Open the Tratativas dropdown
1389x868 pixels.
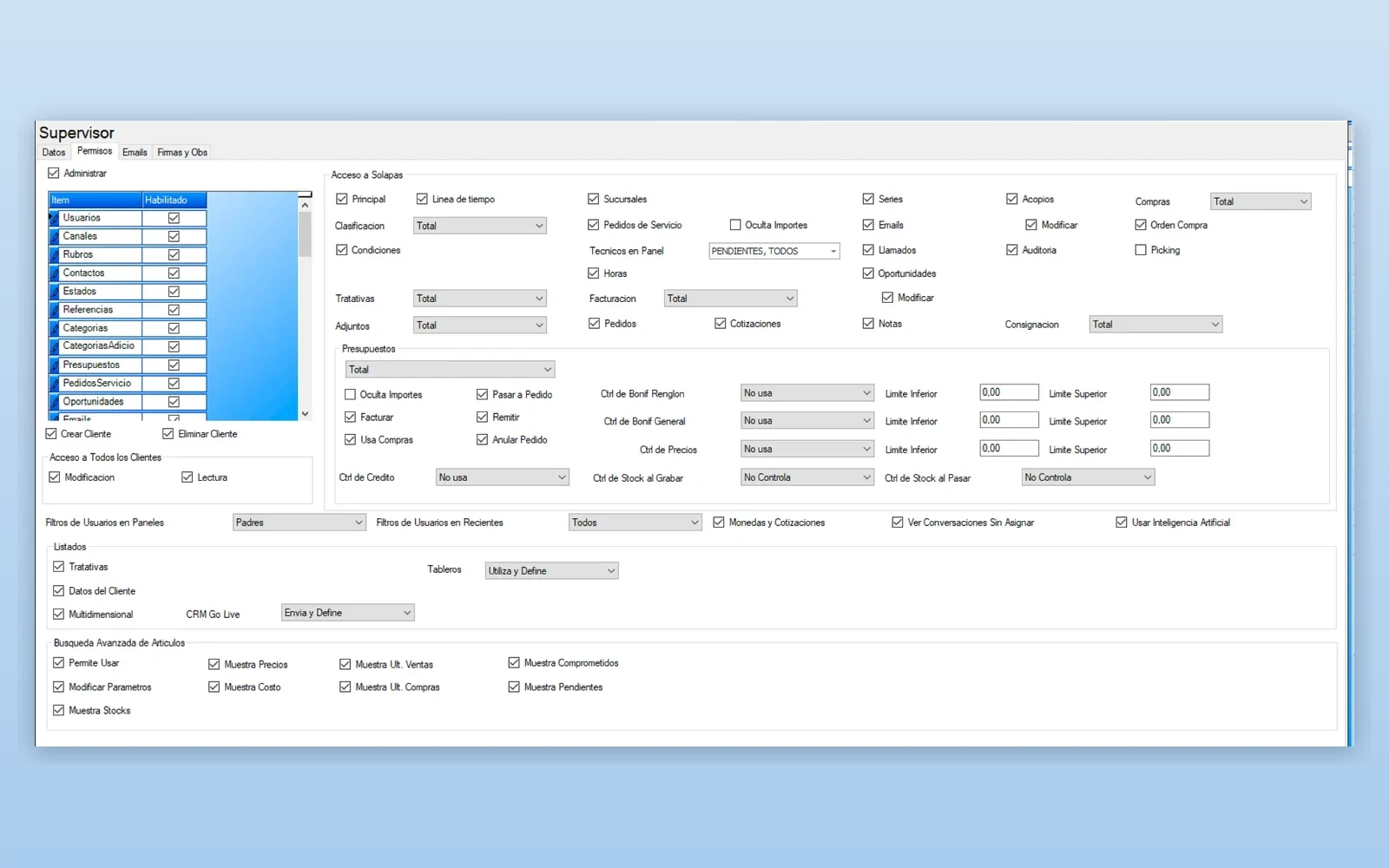coord(480,299)
